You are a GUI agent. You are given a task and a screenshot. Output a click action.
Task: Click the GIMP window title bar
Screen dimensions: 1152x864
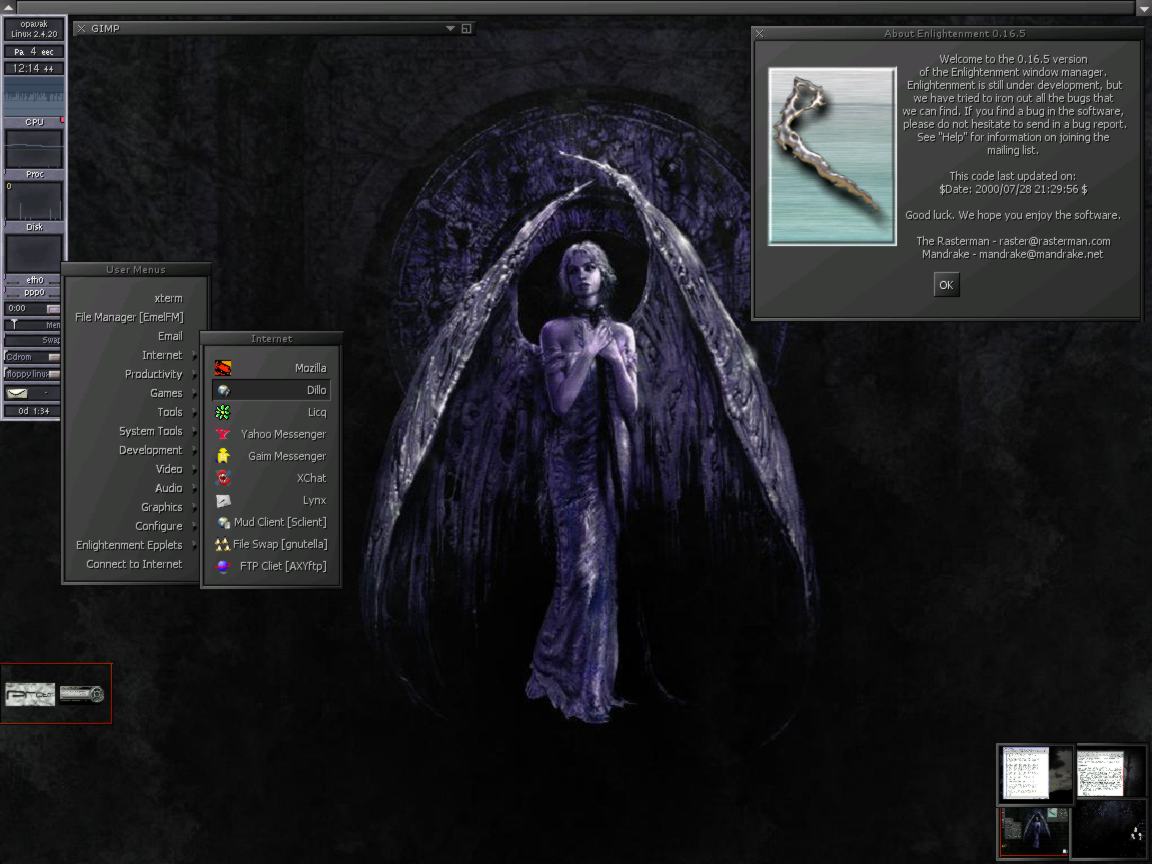pos(273,28)
